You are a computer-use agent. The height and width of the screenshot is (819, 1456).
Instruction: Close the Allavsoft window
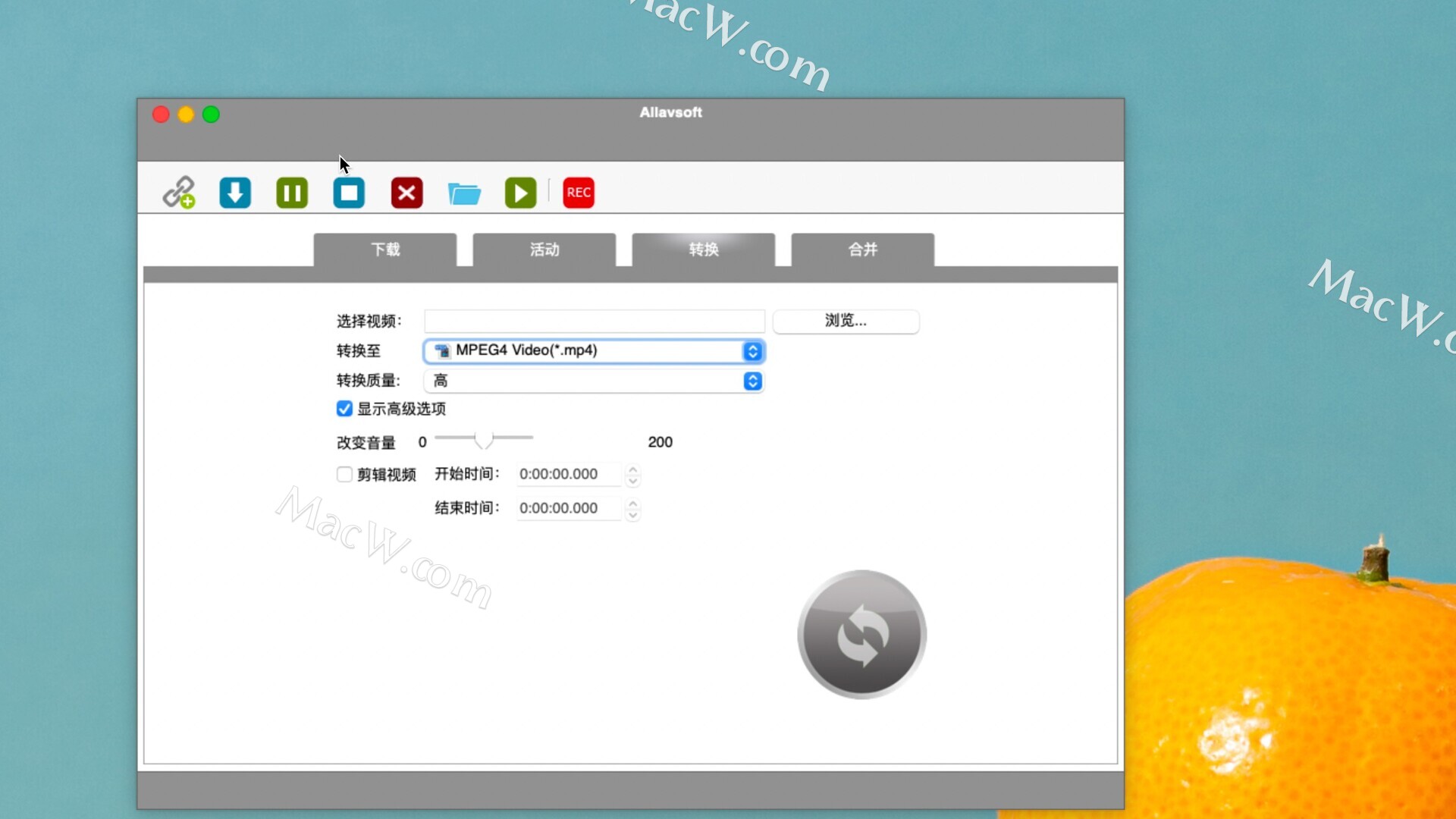pos(161,115)
